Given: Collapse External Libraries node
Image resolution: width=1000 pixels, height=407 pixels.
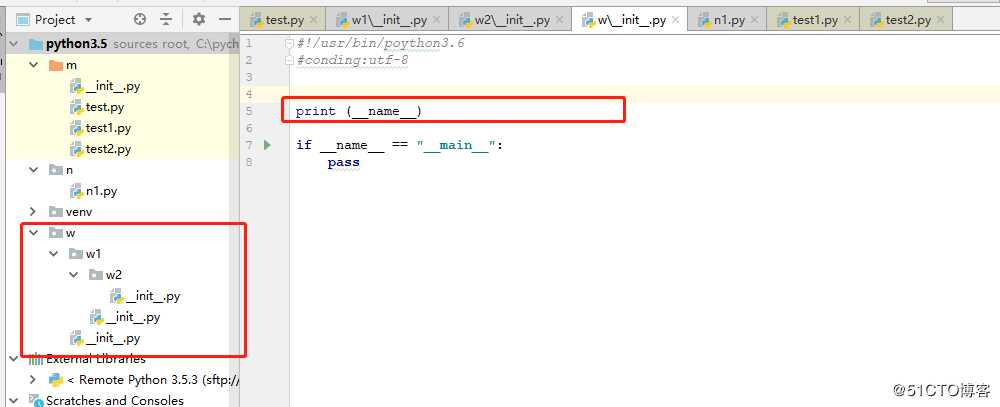Looking at the screenshot, I should 14,359.
